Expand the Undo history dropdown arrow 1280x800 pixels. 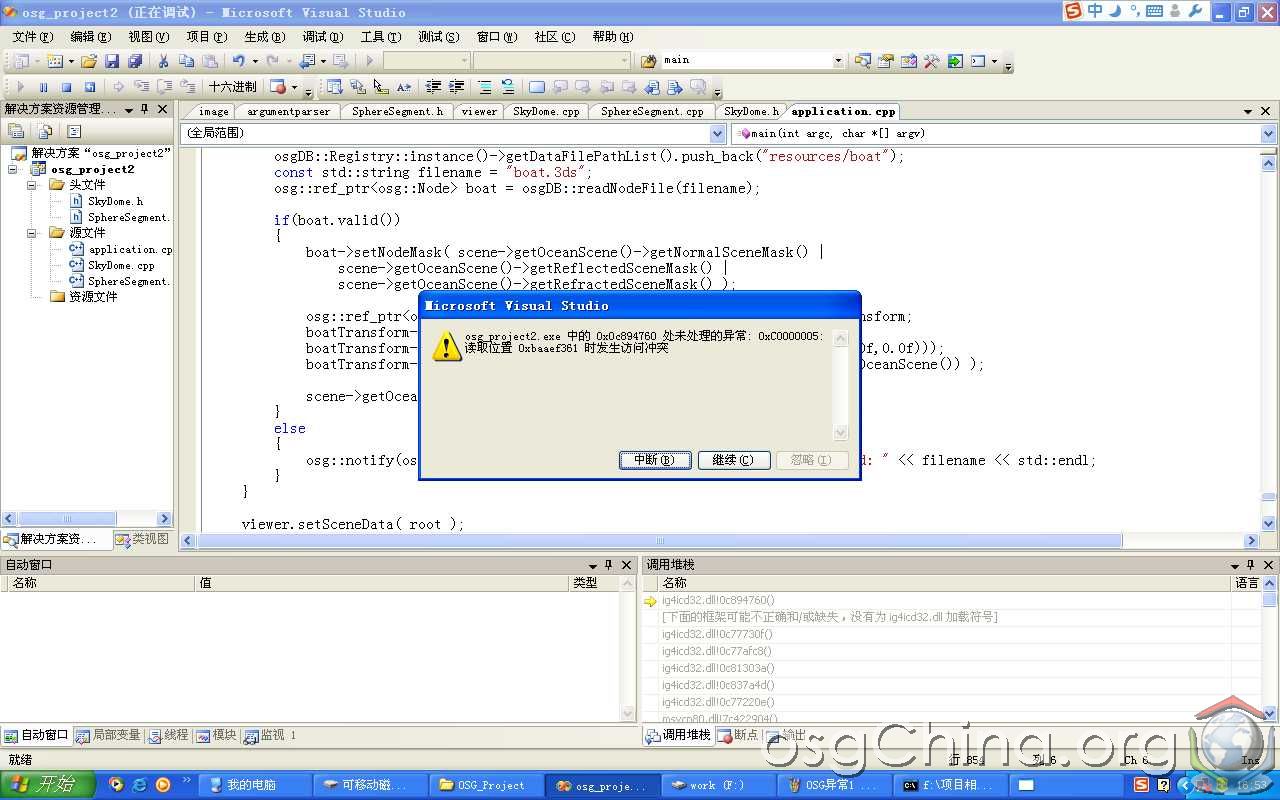pyautogui.click(x=255, y=61)
